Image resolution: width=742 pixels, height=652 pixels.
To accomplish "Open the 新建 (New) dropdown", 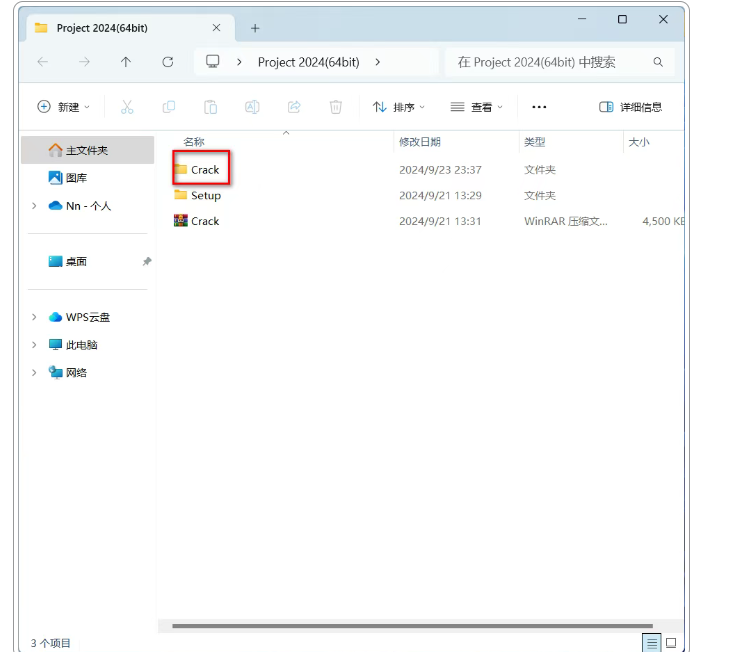I will click(x=63, y=107).
